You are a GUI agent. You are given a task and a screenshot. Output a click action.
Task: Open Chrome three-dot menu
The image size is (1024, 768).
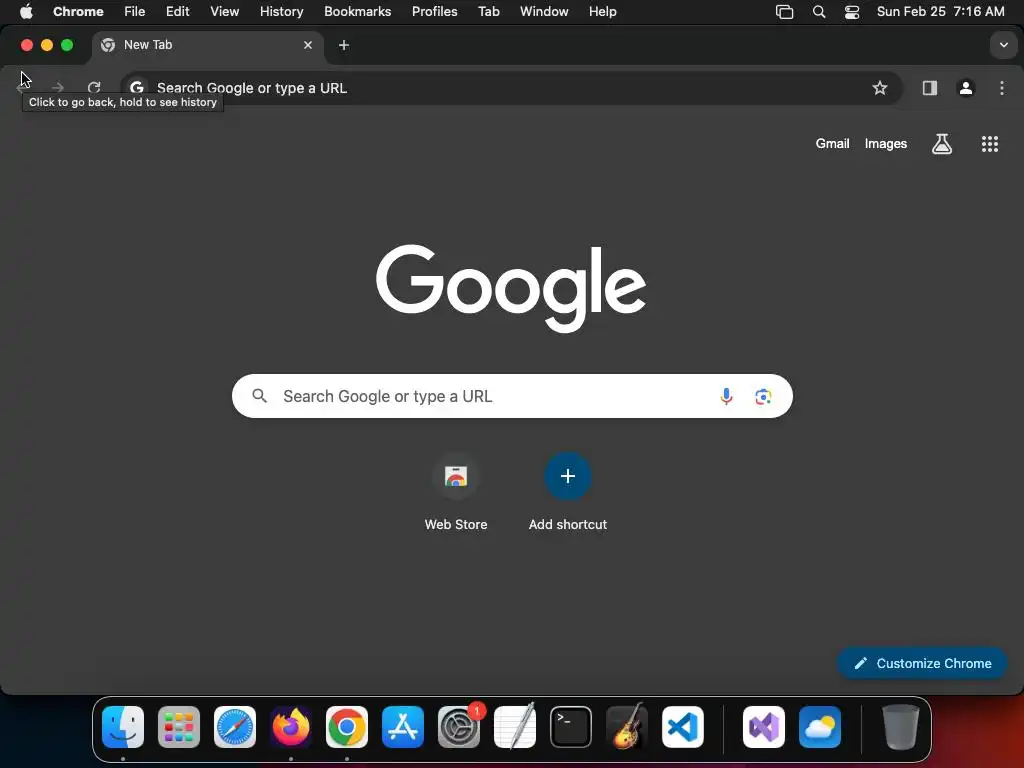(x=1002, y=88)
